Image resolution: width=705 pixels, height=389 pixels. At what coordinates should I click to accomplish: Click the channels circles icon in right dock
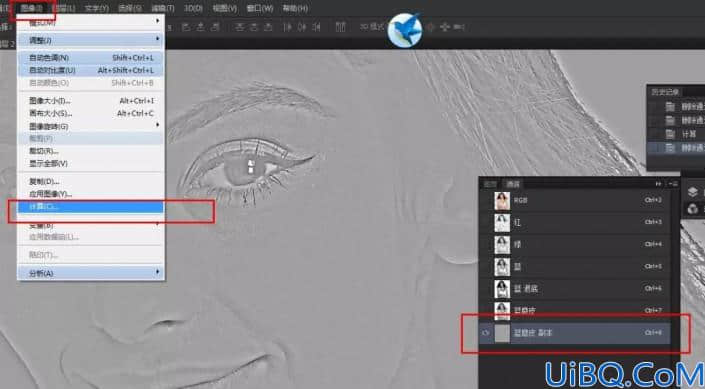(x=693, y=208)
